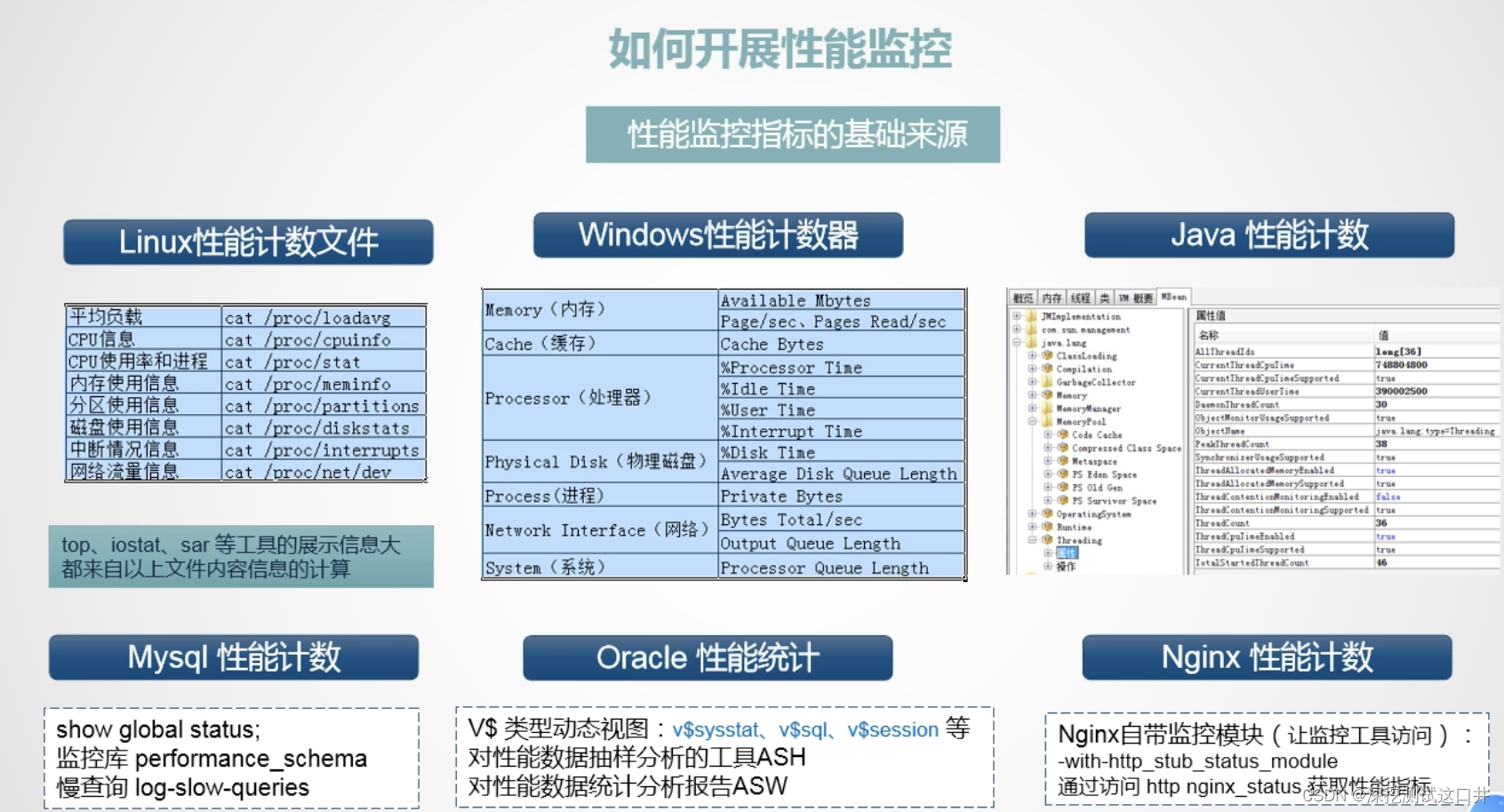1504x812 pixels.
Task: Click the 'Available Mbytes' cell
Action: 842,300
